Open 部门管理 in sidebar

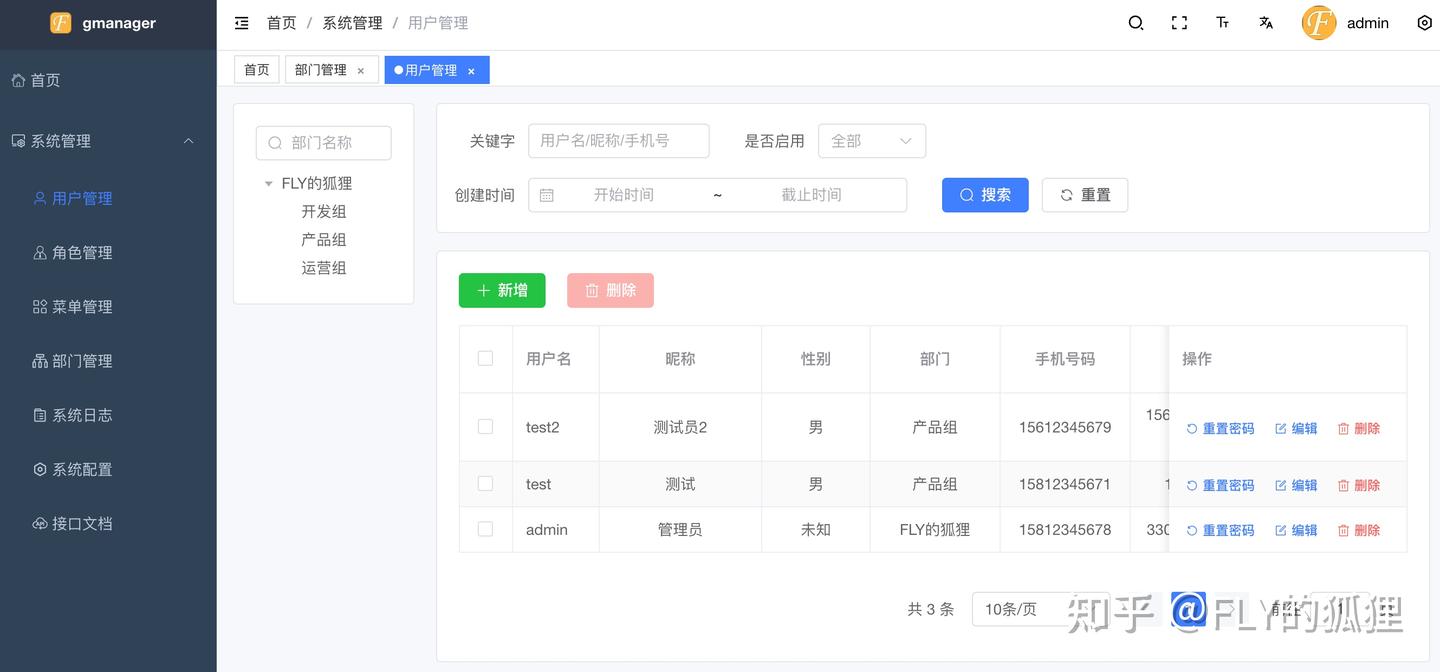108,361
